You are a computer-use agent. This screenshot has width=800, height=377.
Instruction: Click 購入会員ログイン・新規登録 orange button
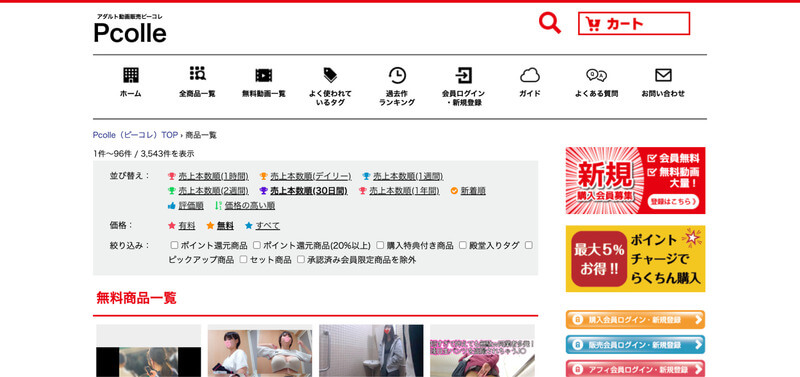pyautogui.click(x=635, y=320)
